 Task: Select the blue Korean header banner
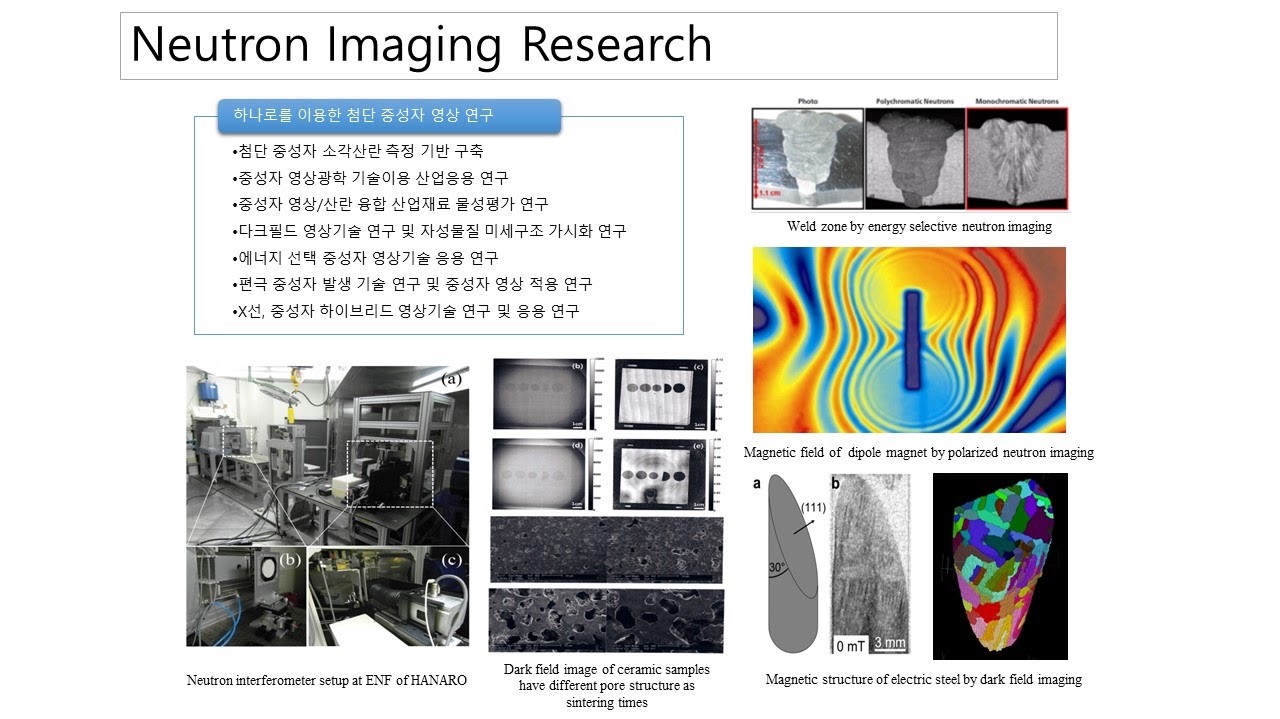click(x=390, y=116)
